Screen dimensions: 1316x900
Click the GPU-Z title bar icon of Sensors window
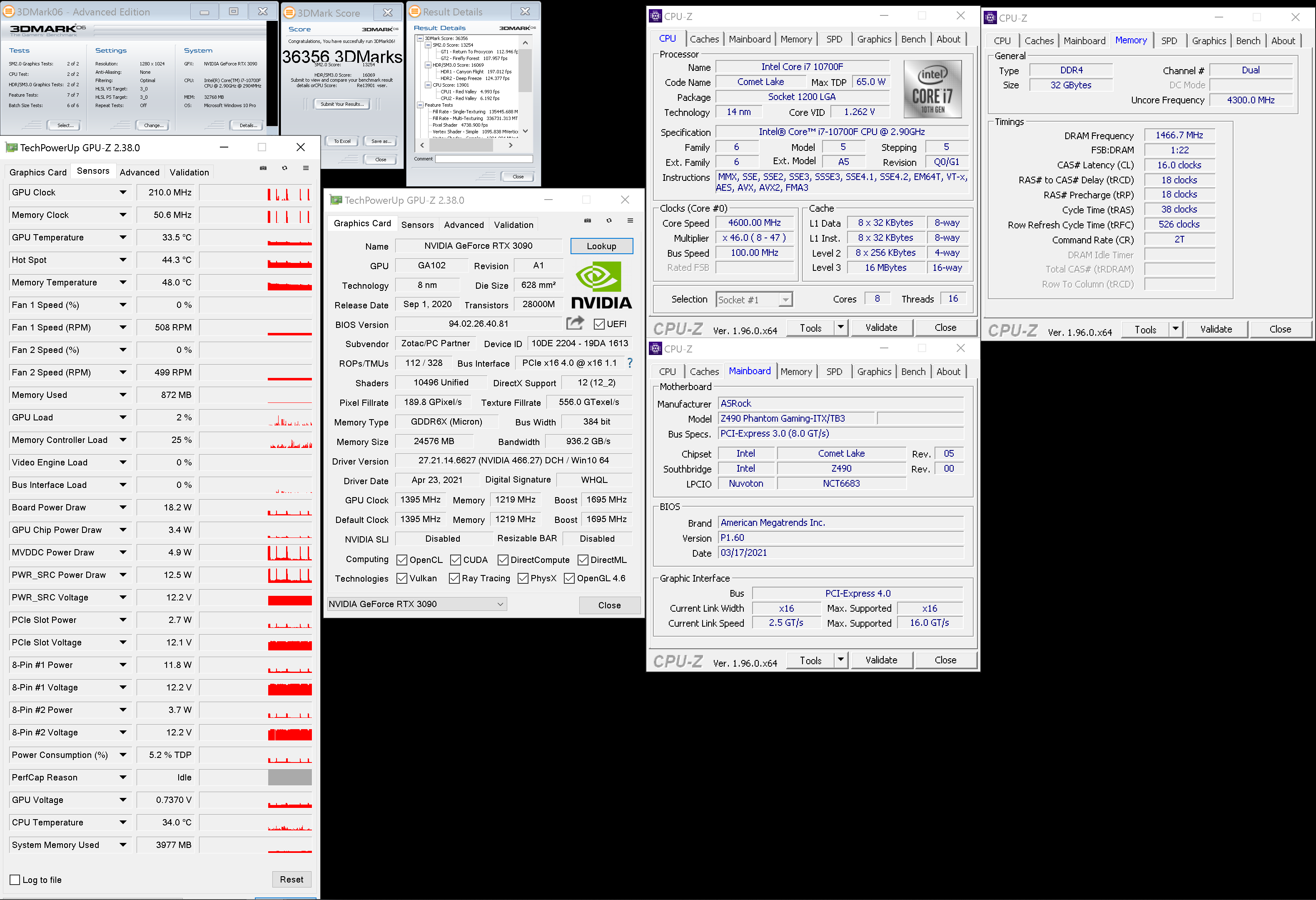[x=11, y=147]
